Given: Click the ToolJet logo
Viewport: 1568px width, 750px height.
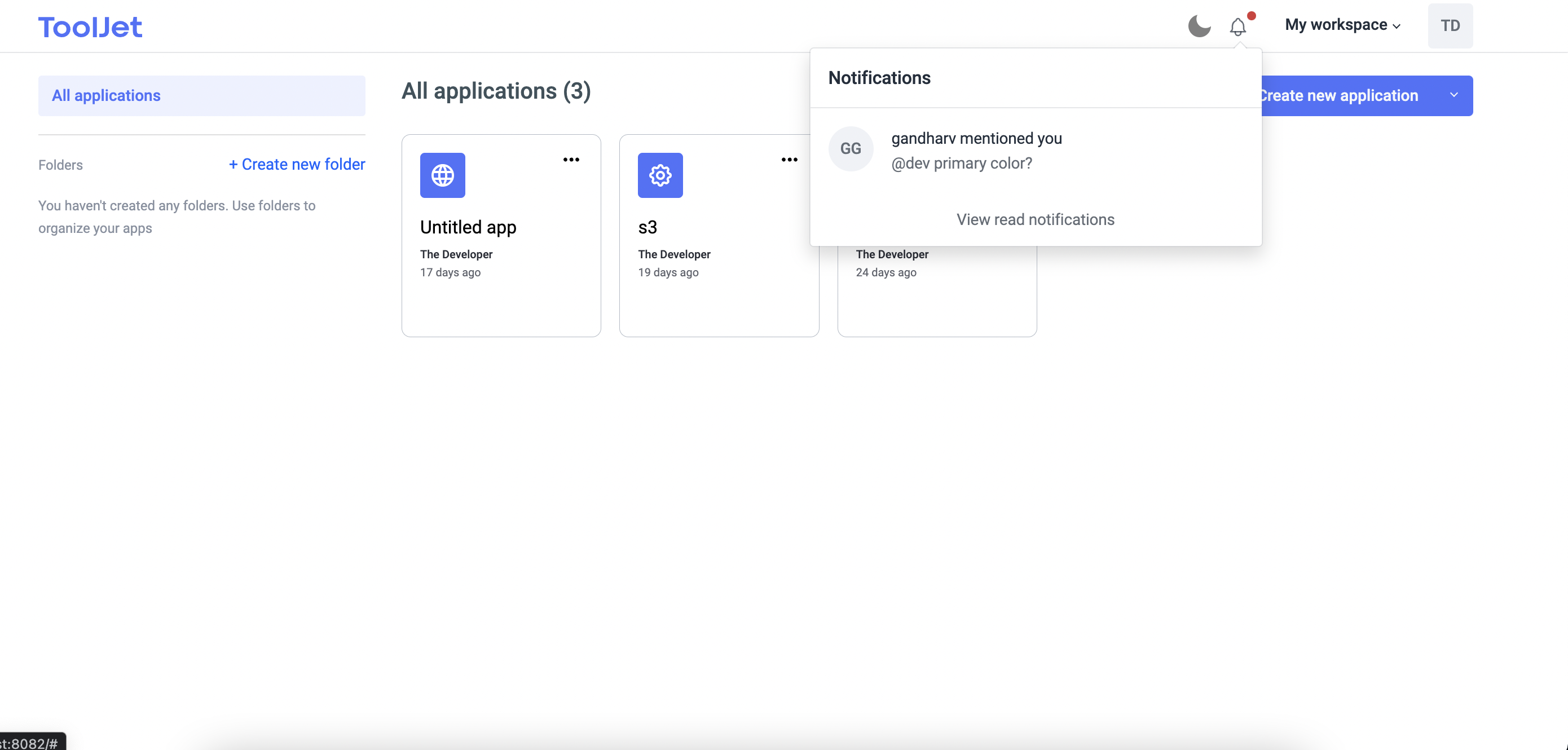Looking at the screenshot, I should (90, 27).
